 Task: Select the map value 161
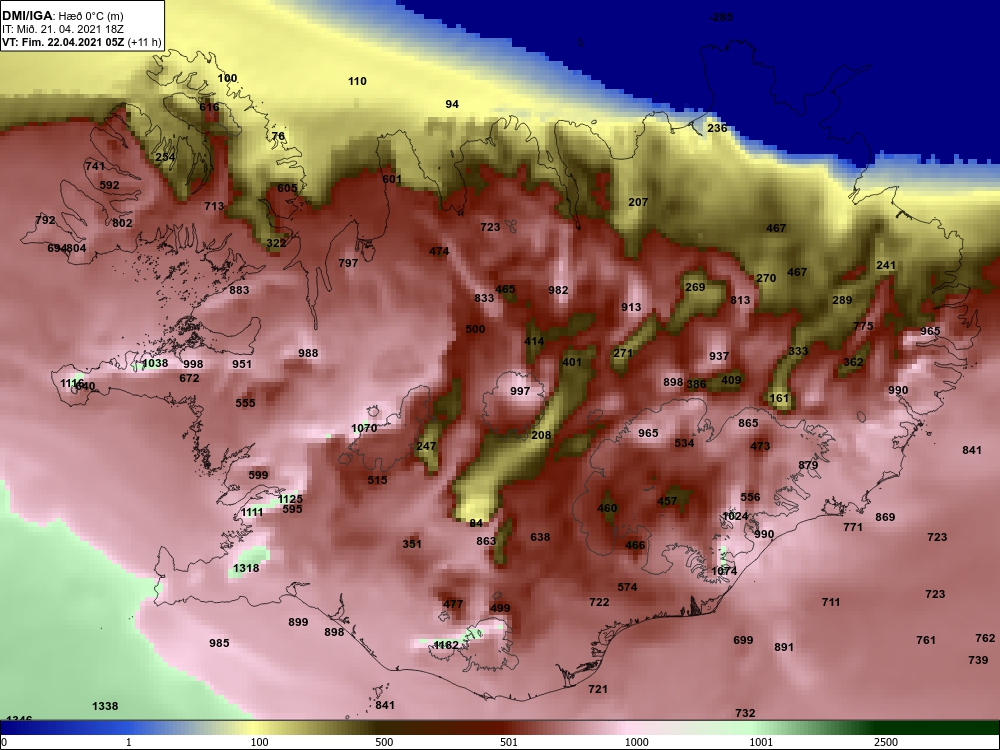pyautogui.click(x=779, y=399)
